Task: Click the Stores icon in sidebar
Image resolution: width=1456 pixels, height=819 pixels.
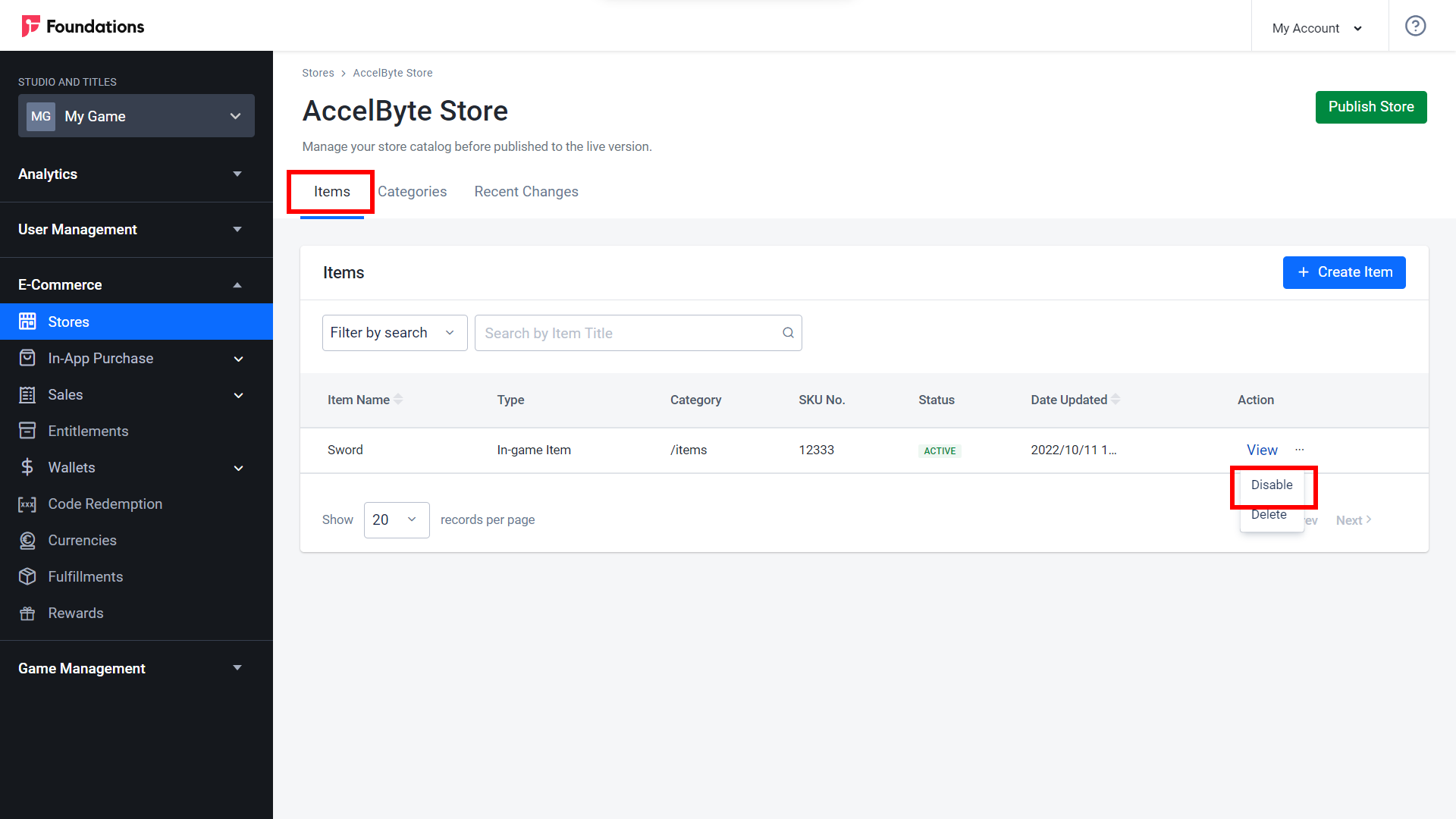Action: click(x=28, y=321)
